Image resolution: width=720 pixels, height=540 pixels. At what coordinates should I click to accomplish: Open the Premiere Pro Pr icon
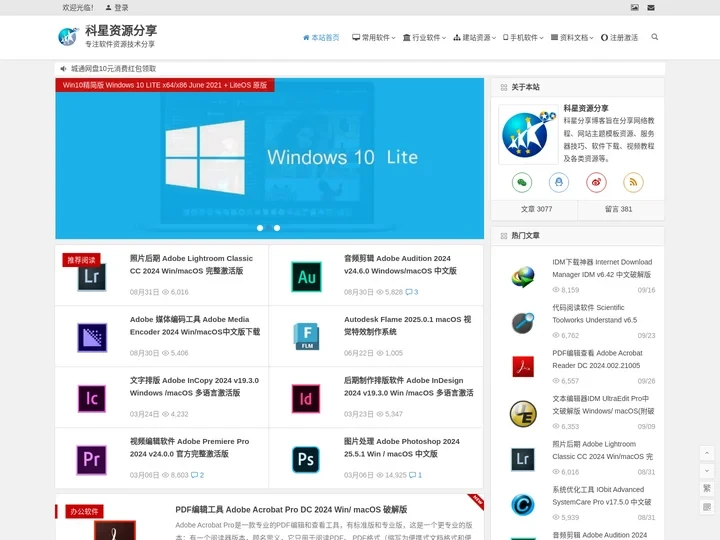click(x=91, y=460)
